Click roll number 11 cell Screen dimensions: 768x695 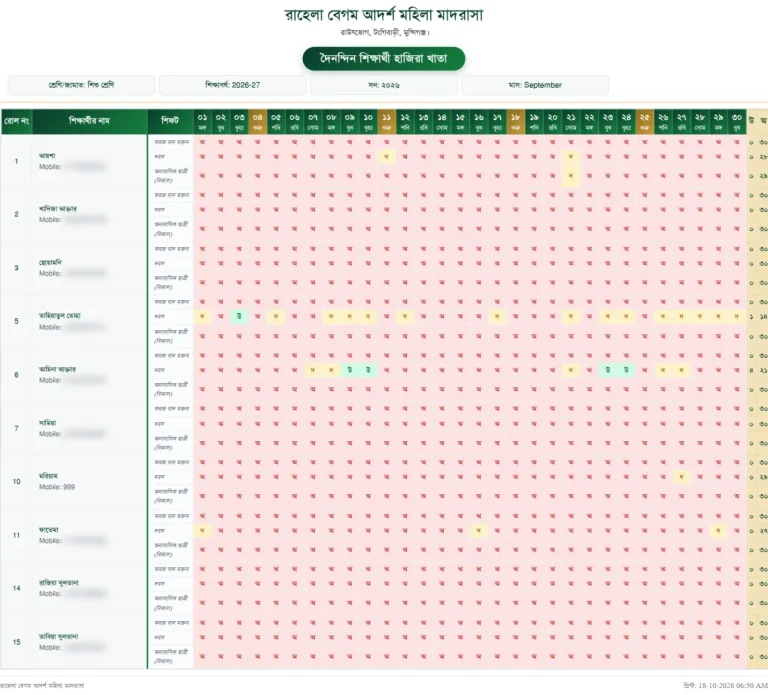(x=17, y=535)
